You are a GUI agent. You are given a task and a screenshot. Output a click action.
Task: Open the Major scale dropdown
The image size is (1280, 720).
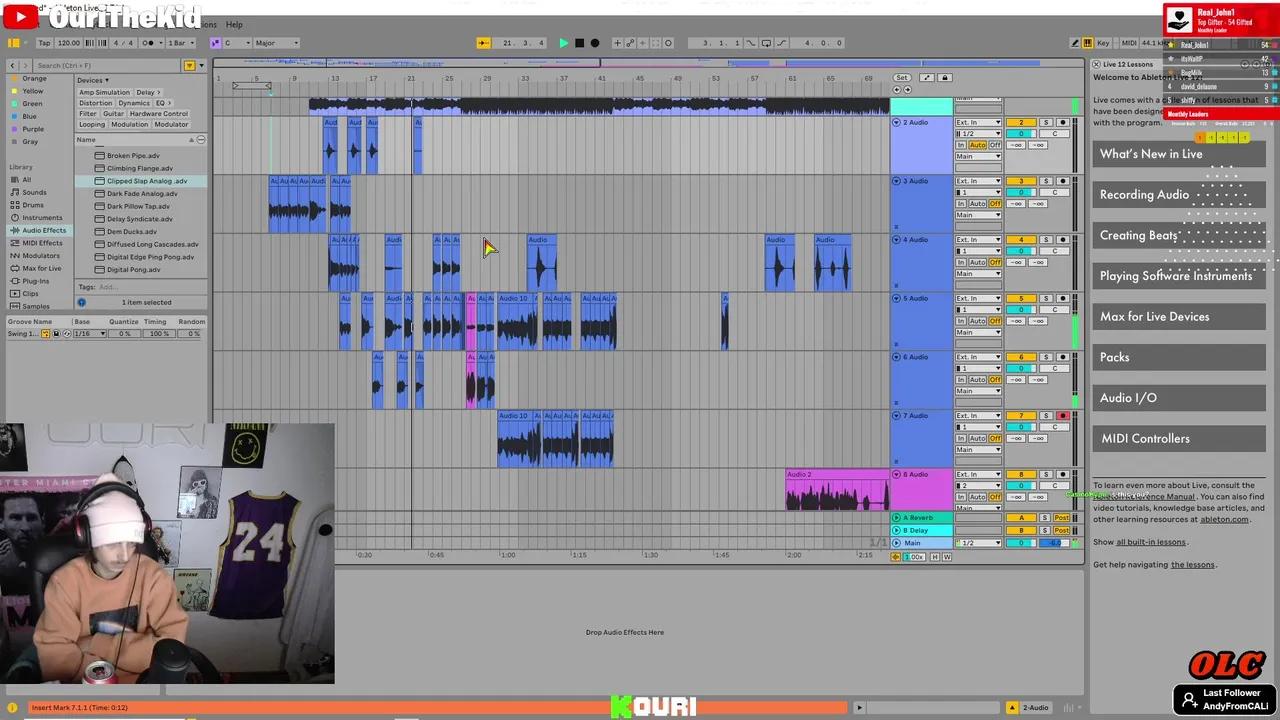tap(277, 43)
